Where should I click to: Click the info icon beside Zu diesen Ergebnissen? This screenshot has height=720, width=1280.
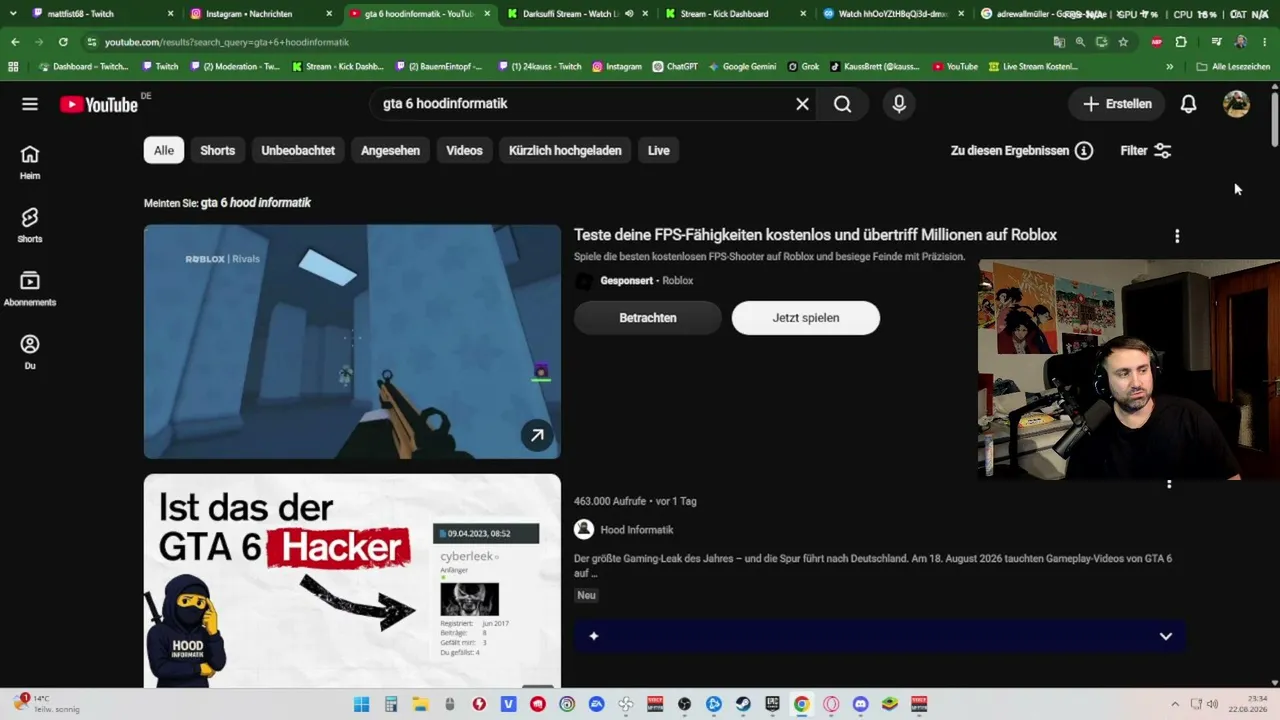coord(1084,151)
